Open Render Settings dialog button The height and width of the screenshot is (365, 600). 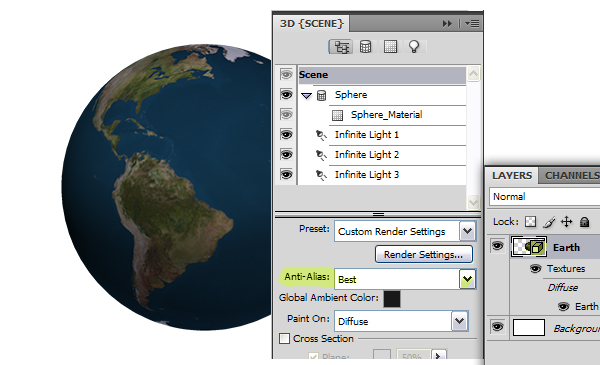coord(424,254)
